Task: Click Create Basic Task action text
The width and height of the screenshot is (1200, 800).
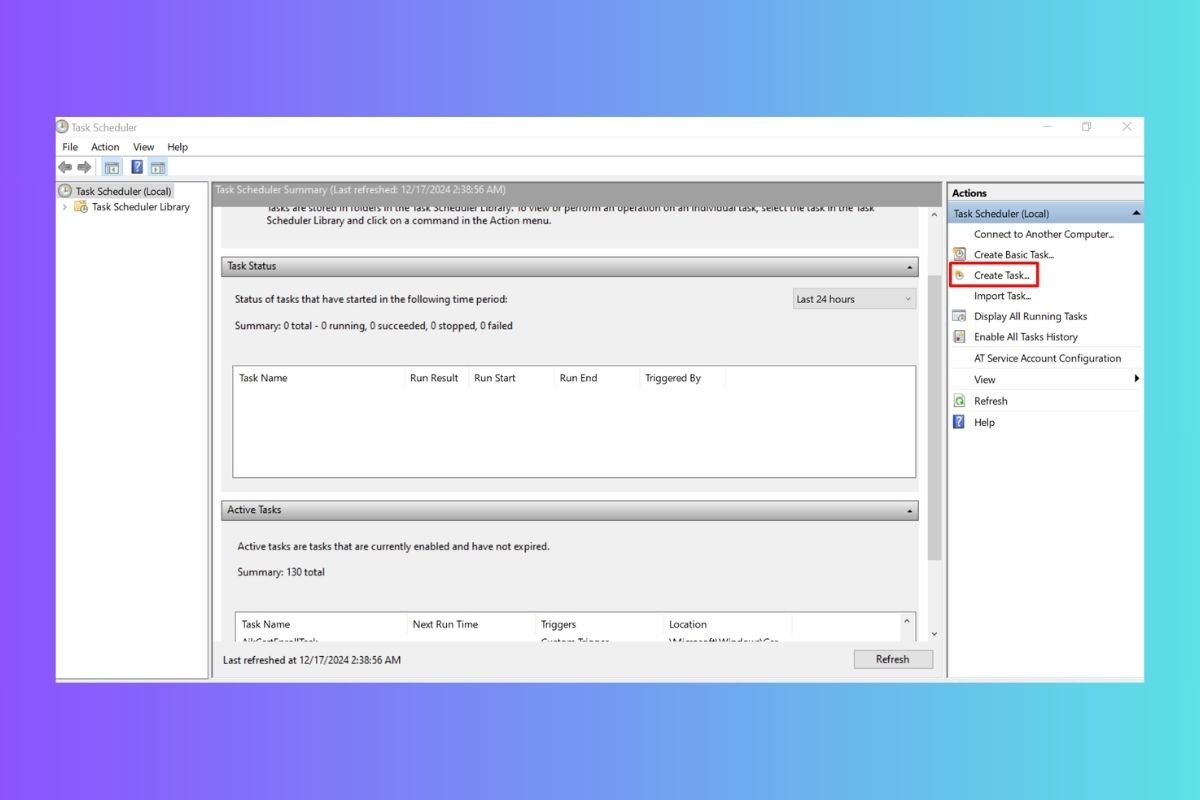Action: click(x=1014, y=254)
